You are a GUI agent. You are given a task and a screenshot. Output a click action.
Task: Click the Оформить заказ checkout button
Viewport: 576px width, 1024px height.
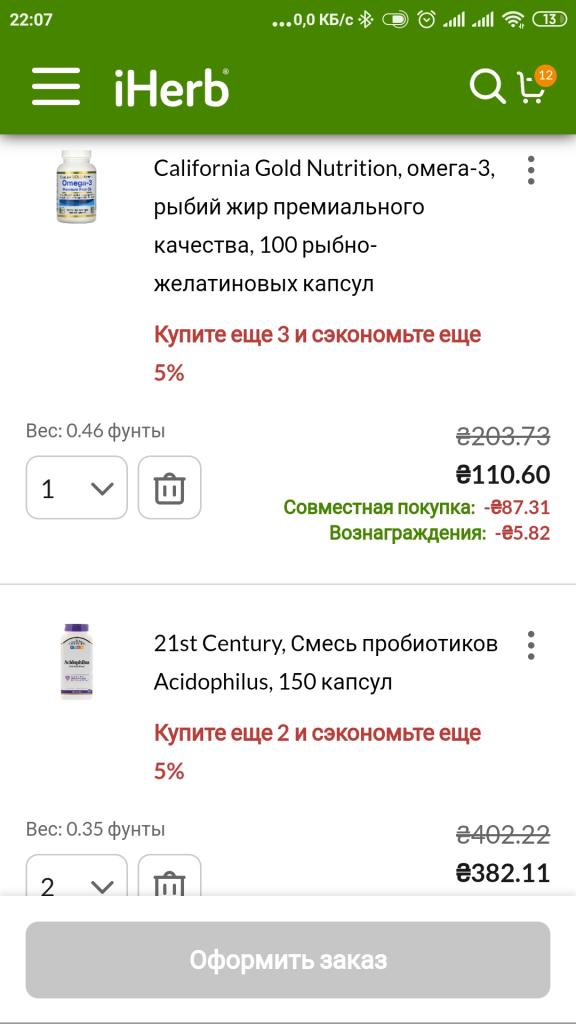tap(288, 960)
